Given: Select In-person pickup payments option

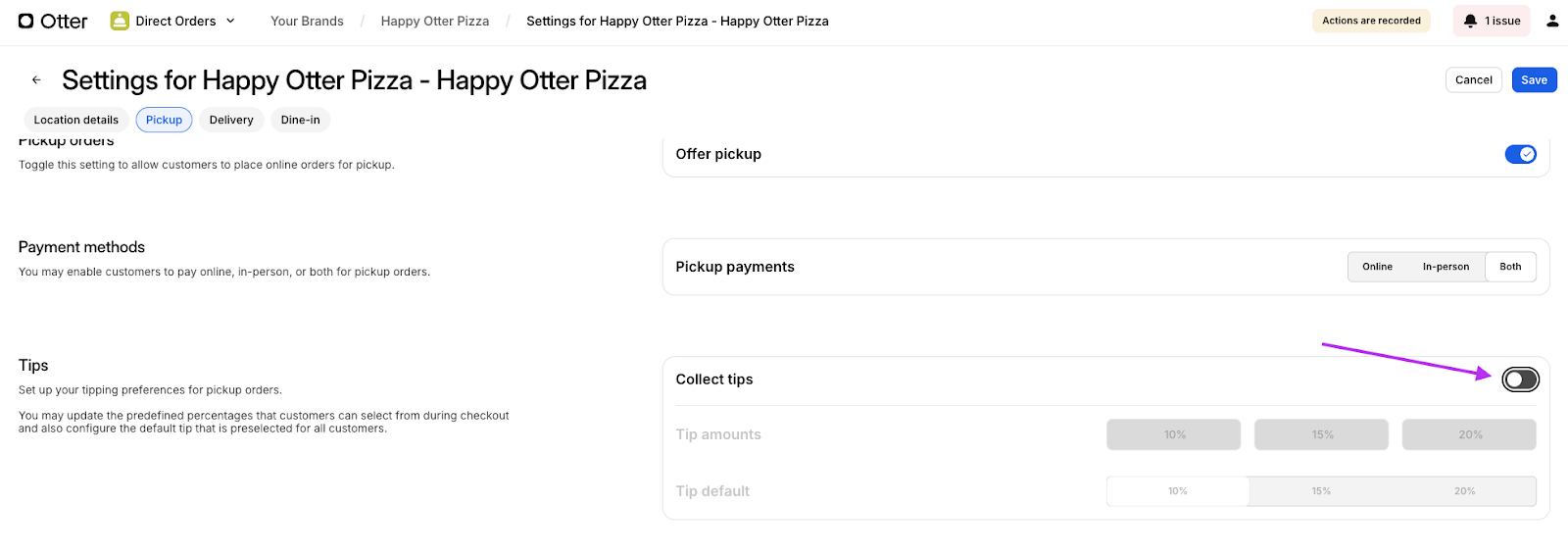Looking at the screenshot, I should point(1445,267).
